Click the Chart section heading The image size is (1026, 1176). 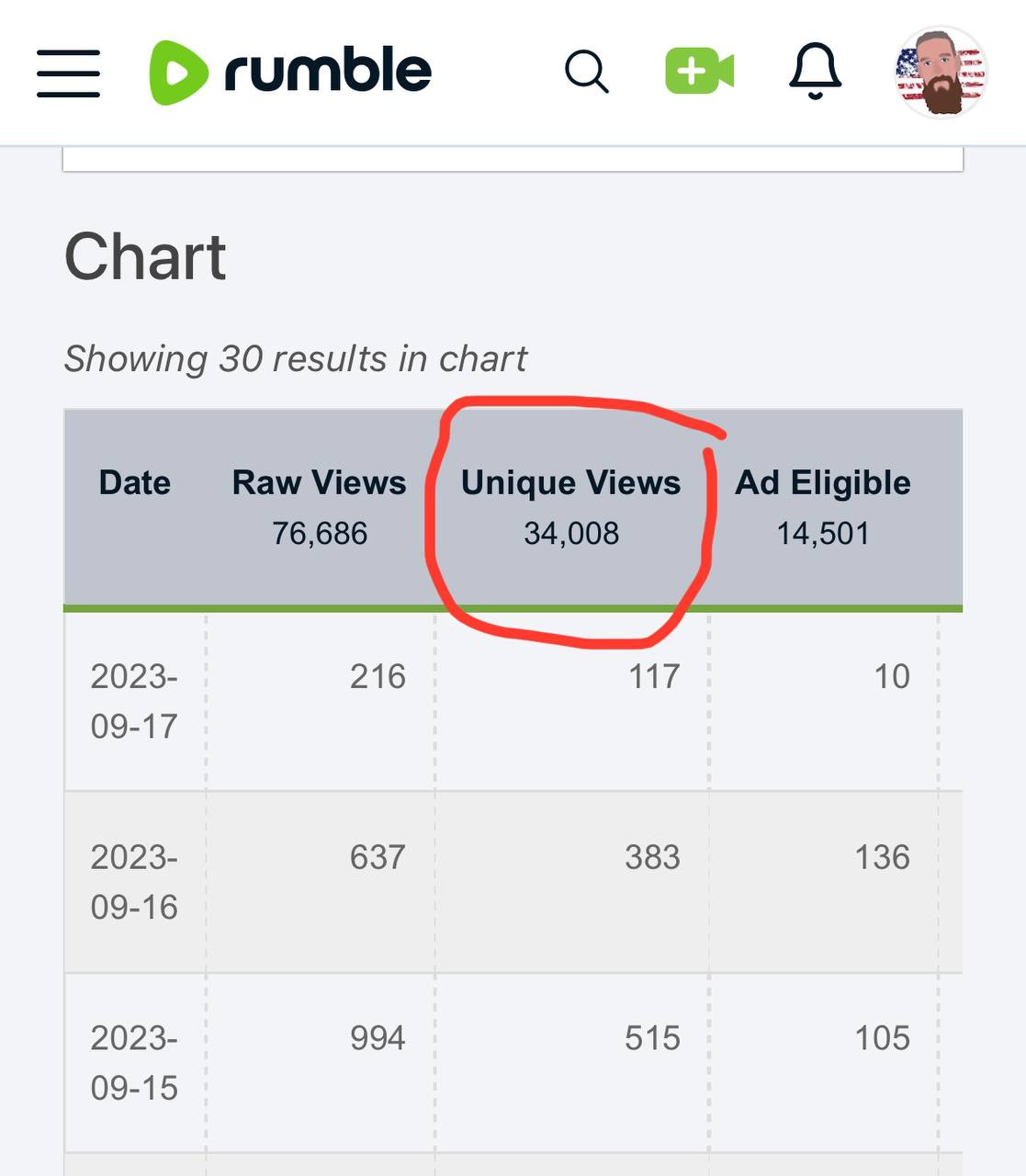tap(145, 256)
